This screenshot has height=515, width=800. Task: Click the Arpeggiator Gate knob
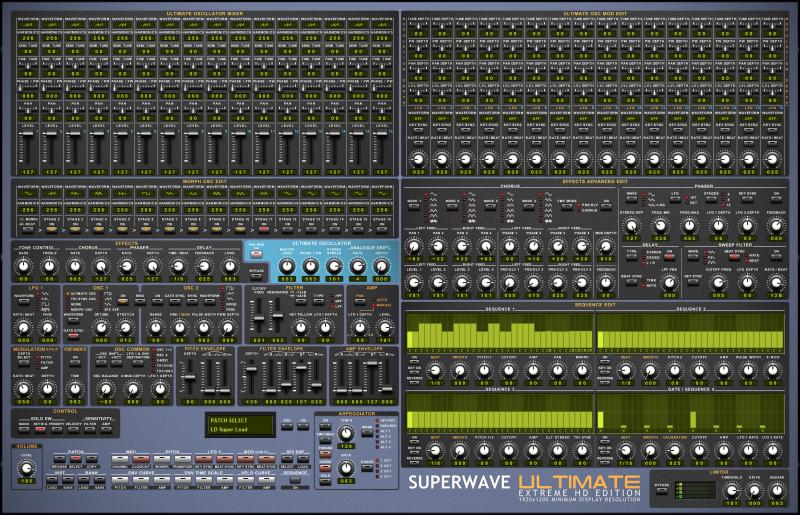(346, 468)
